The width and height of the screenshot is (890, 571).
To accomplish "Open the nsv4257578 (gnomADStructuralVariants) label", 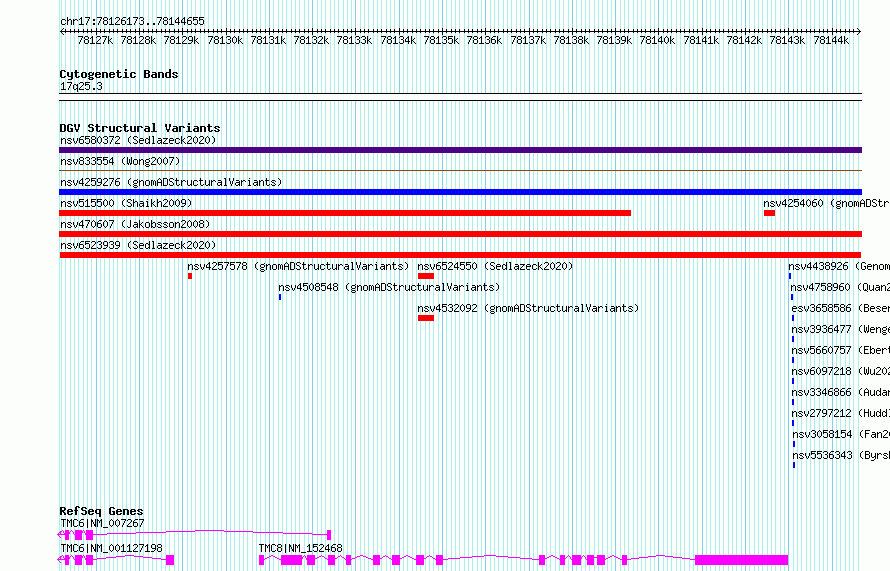I will coord(298,266).
